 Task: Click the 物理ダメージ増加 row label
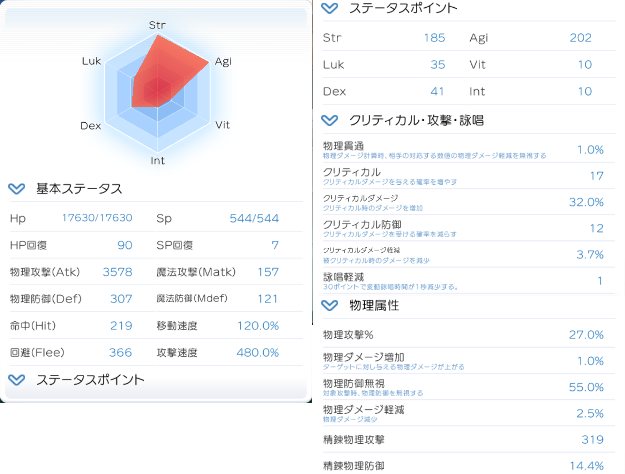[364, 357]
